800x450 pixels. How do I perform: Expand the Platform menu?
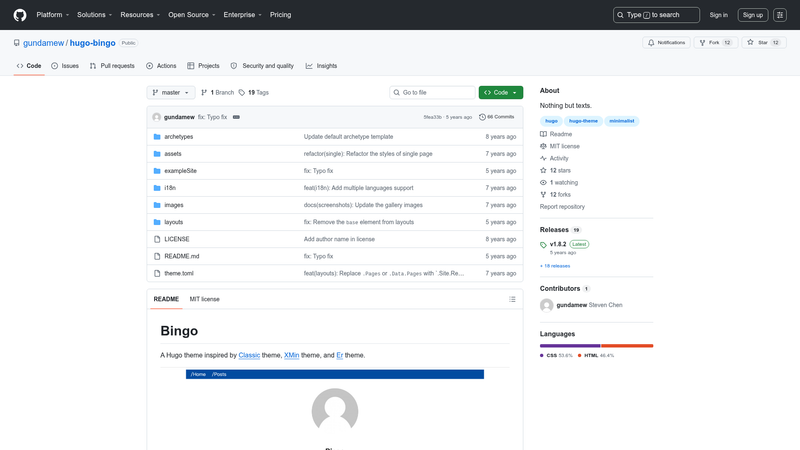tap(53, 15)
